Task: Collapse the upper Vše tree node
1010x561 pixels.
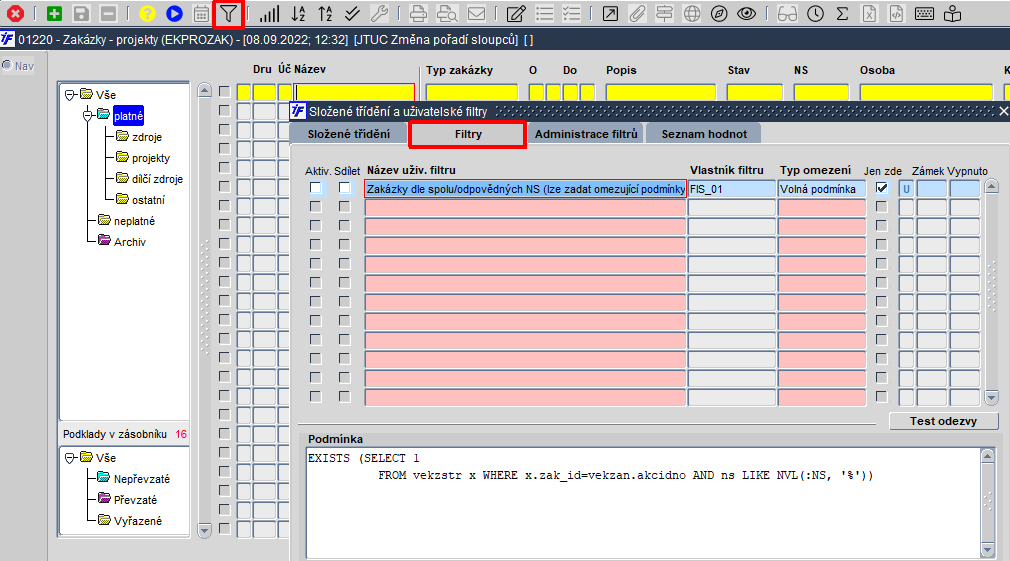Action: [70, 95]
